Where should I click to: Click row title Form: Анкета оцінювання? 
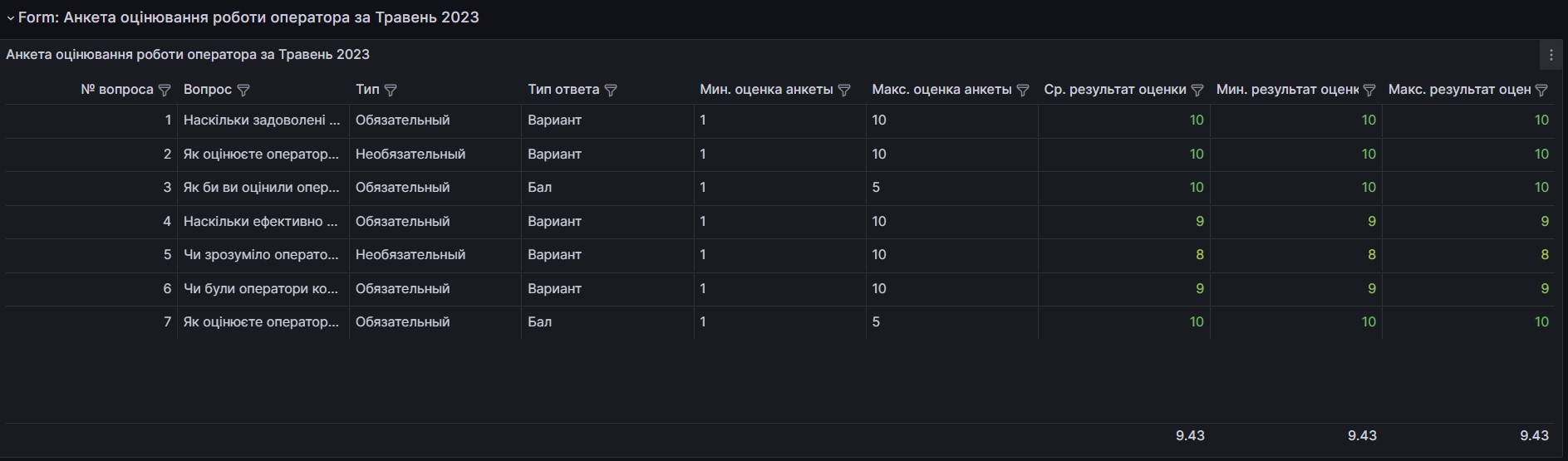(248, 17)
